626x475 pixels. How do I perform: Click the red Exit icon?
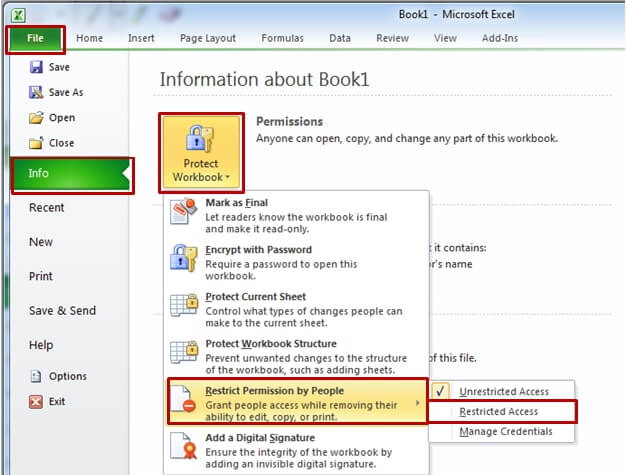[36, 401]
